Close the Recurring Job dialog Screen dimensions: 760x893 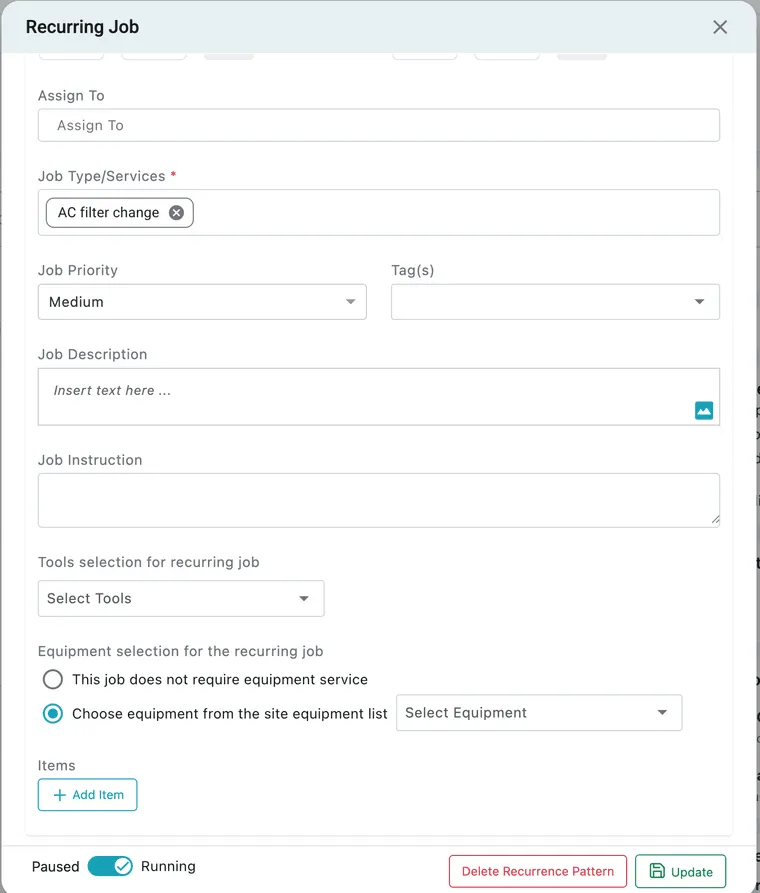(x=720, y=27)
